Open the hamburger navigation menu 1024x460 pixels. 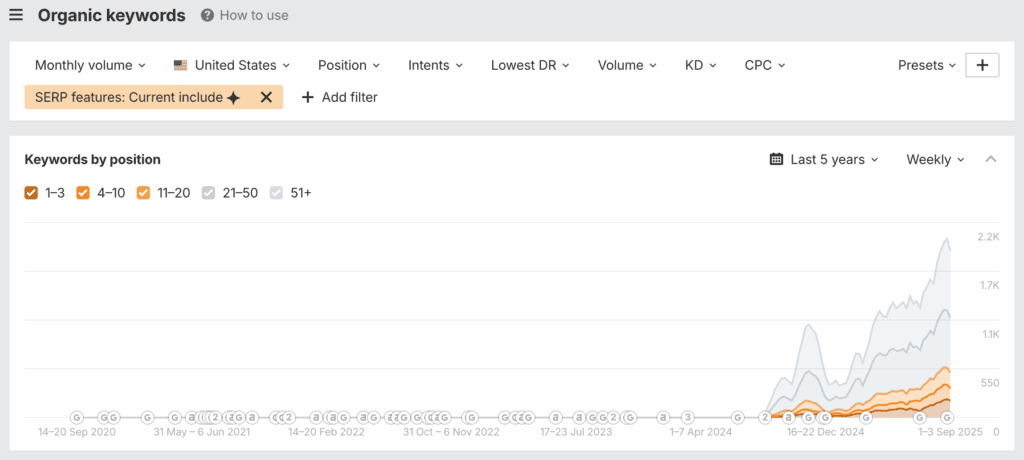coord(16,16)
